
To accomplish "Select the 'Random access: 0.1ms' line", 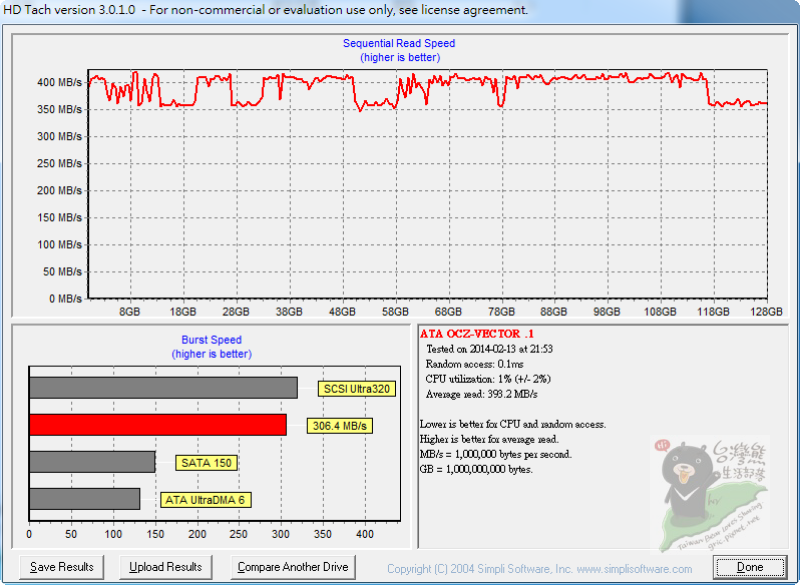I will coord(474,364).
